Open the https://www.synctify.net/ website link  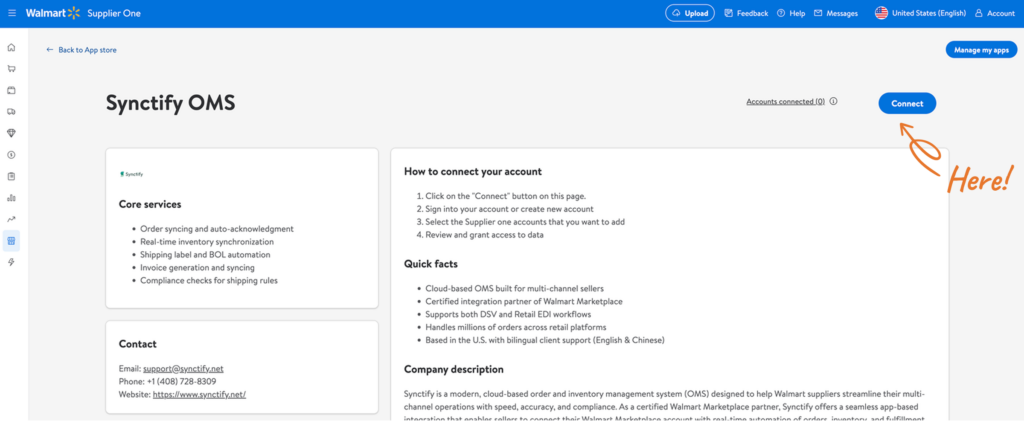click(x=199, y=394)
